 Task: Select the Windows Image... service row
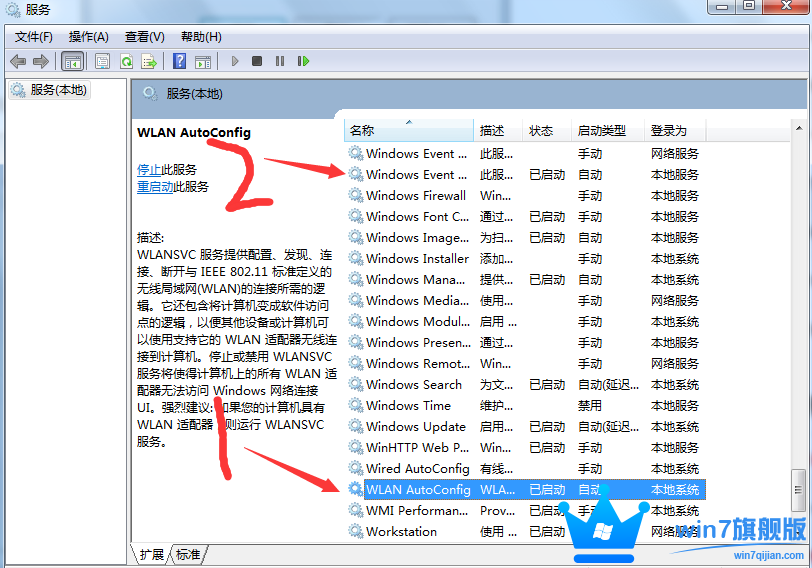coord(526,238)
